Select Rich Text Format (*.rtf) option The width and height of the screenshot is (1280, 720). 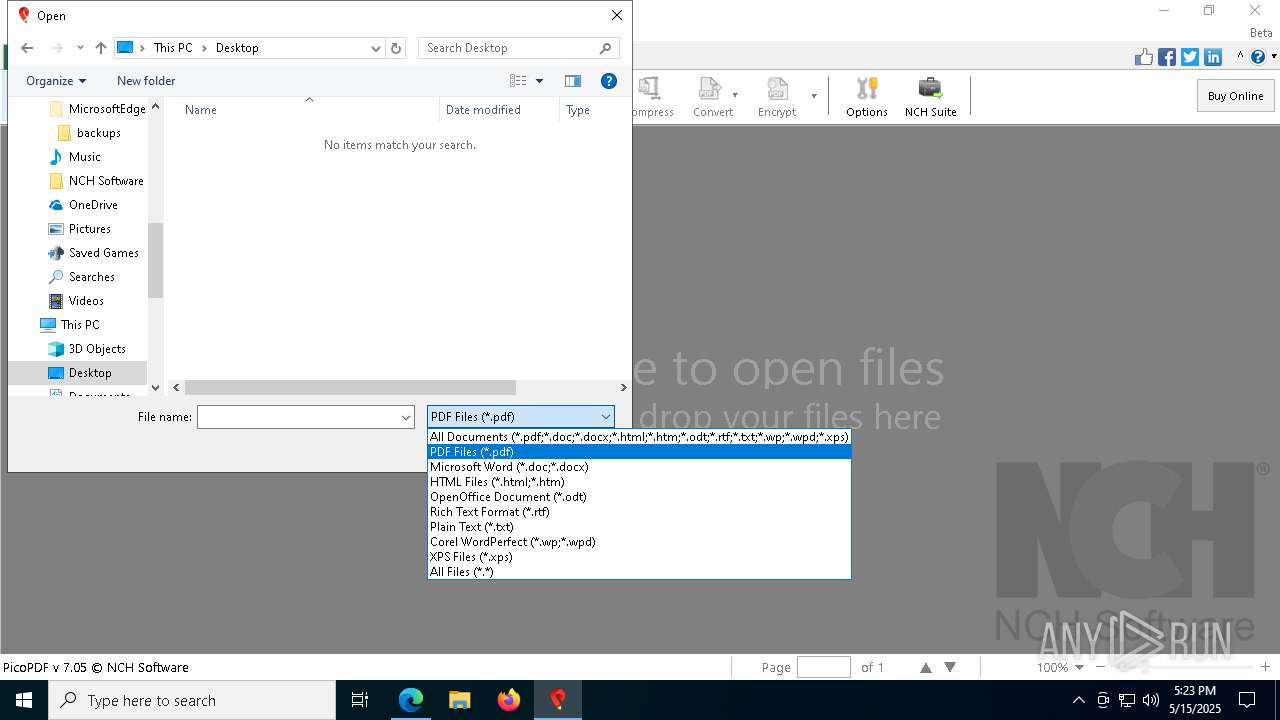tap(639, 512)
